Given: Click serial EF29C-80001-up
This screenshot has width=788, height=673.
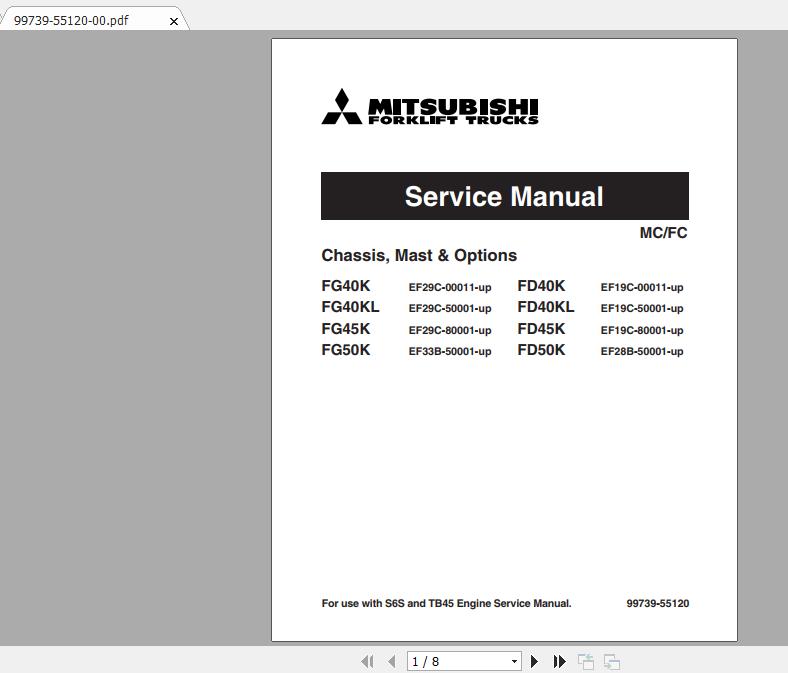Looking at the screenshot, I should 450,330.
